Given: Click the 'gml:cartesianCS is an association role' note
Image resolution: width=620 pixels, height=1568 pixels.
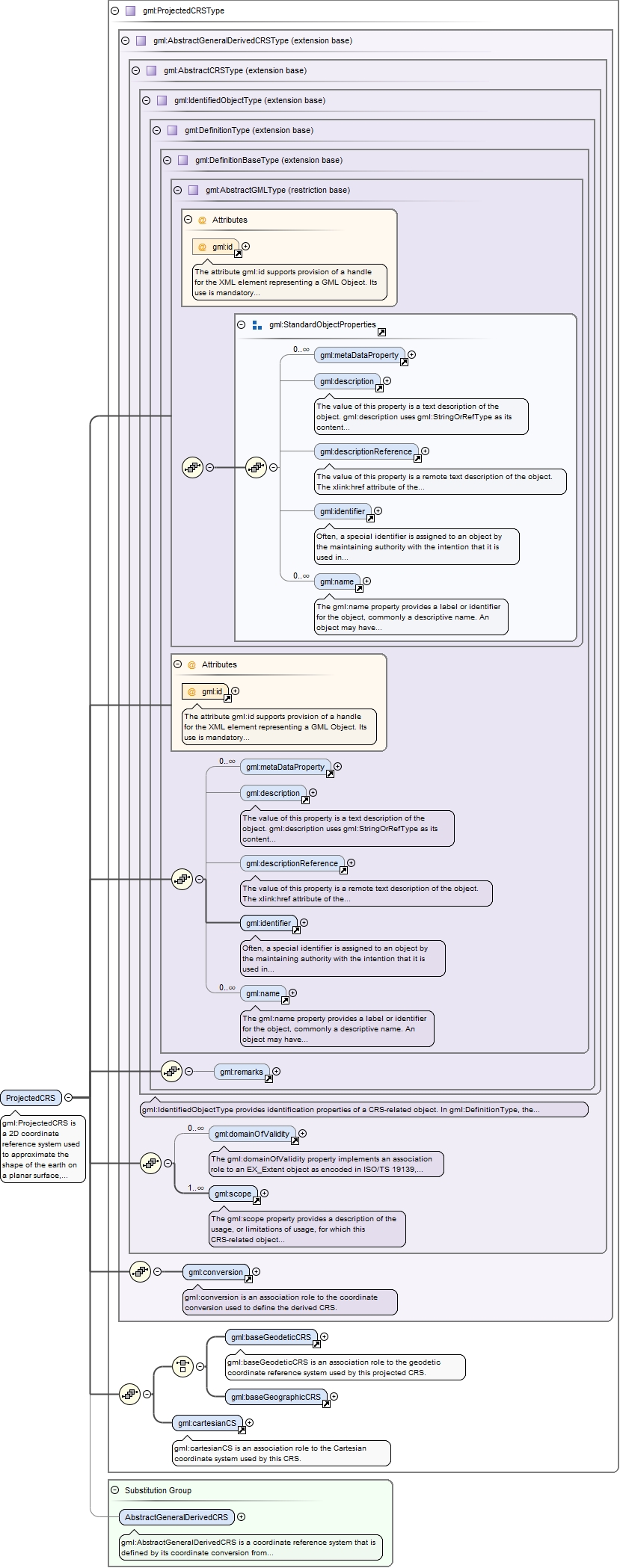Looking at the screenshot, I should (x=281, y=1453).
